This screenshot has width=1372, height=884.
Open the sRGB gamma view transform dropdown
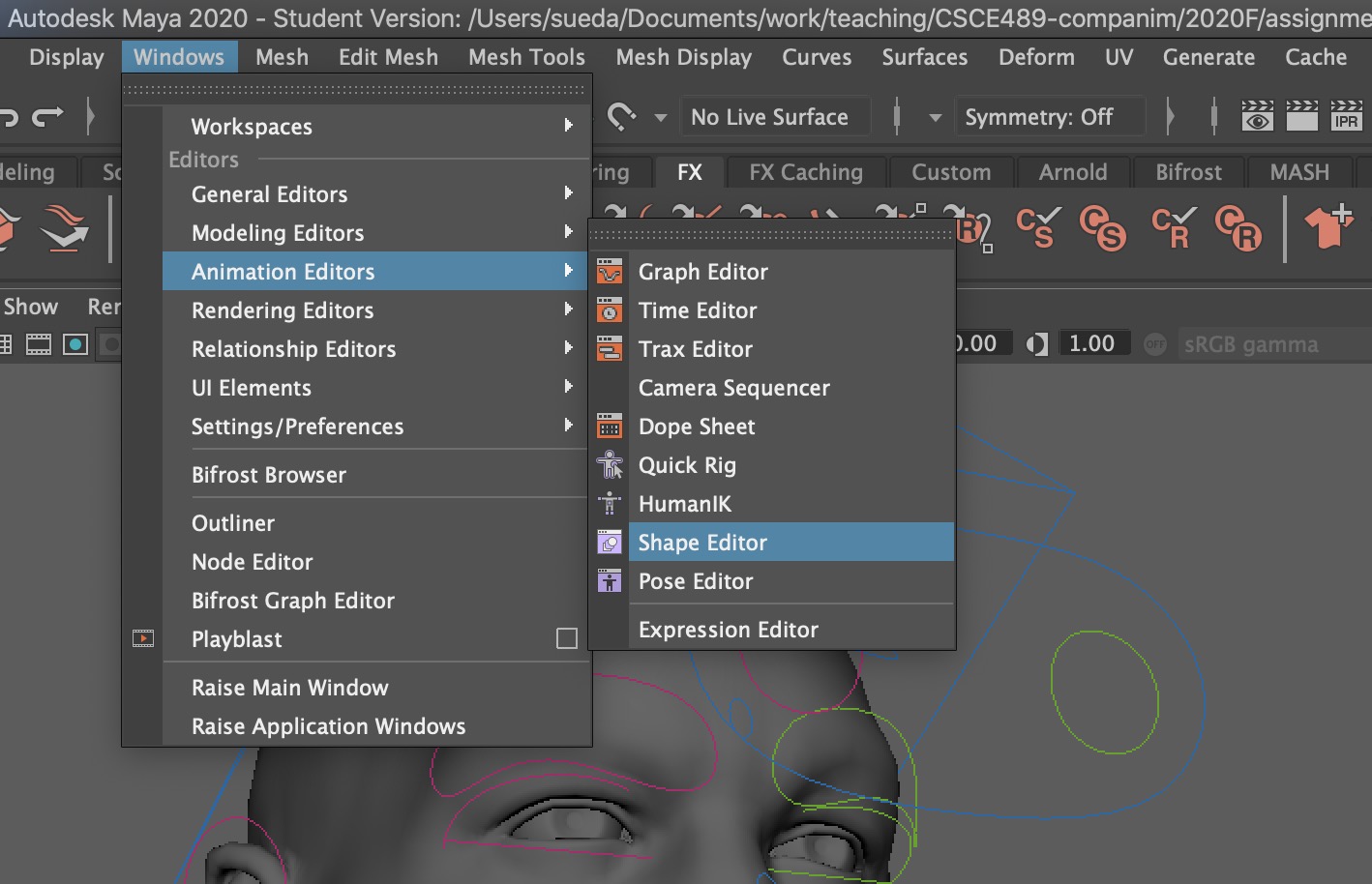[1274, 344]
